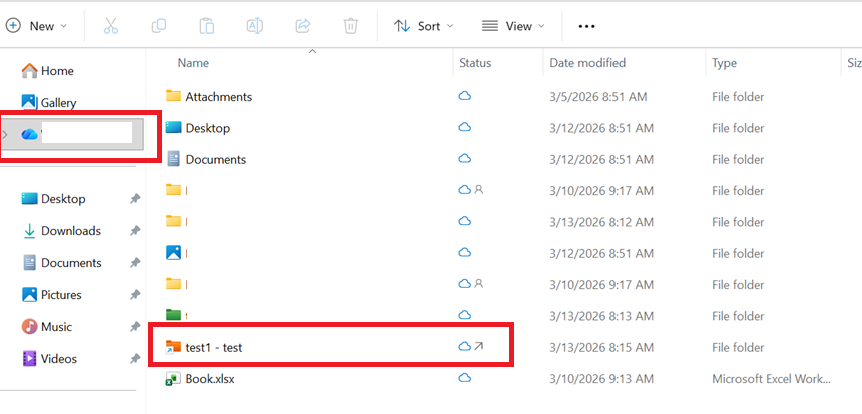Select the Documents folder in file list

click(216, 159)
